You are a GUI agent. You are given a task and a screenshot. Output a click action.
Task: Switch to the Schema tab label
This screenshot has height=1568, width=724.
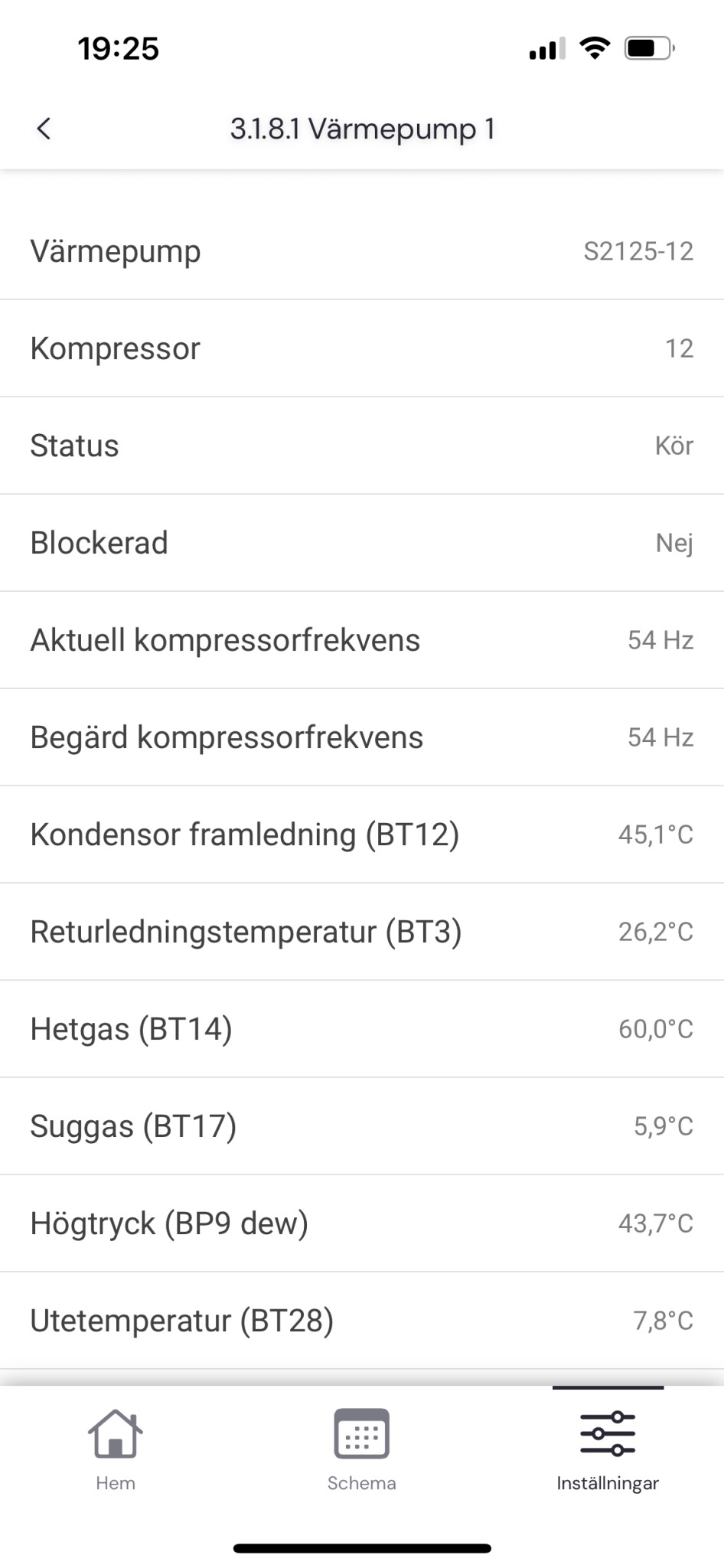(x=361, y=1483)
